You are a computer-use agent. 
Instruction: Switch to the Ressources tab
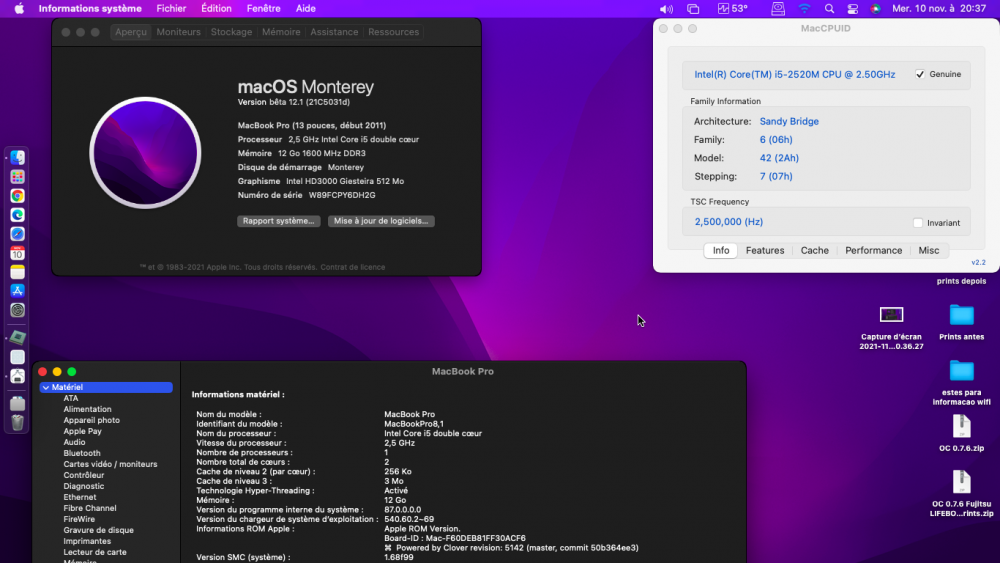pos(393,32)
